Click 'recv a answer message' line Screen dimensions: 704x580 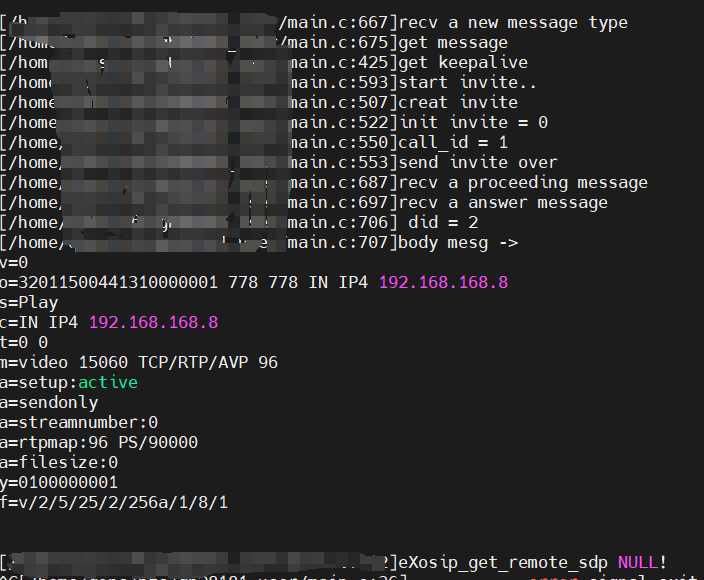pos(503,202)
